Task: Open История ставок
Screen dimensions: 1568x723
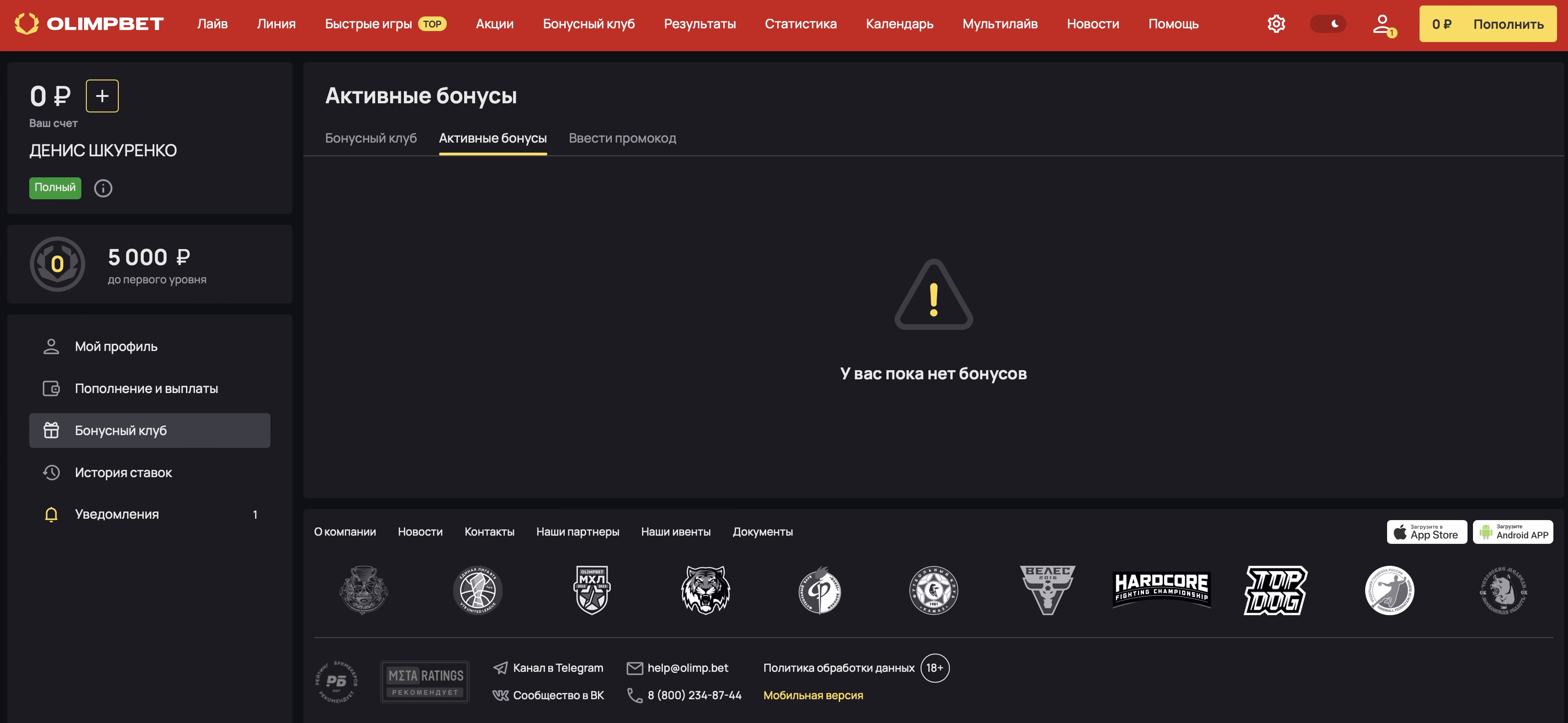Action: 150,473
